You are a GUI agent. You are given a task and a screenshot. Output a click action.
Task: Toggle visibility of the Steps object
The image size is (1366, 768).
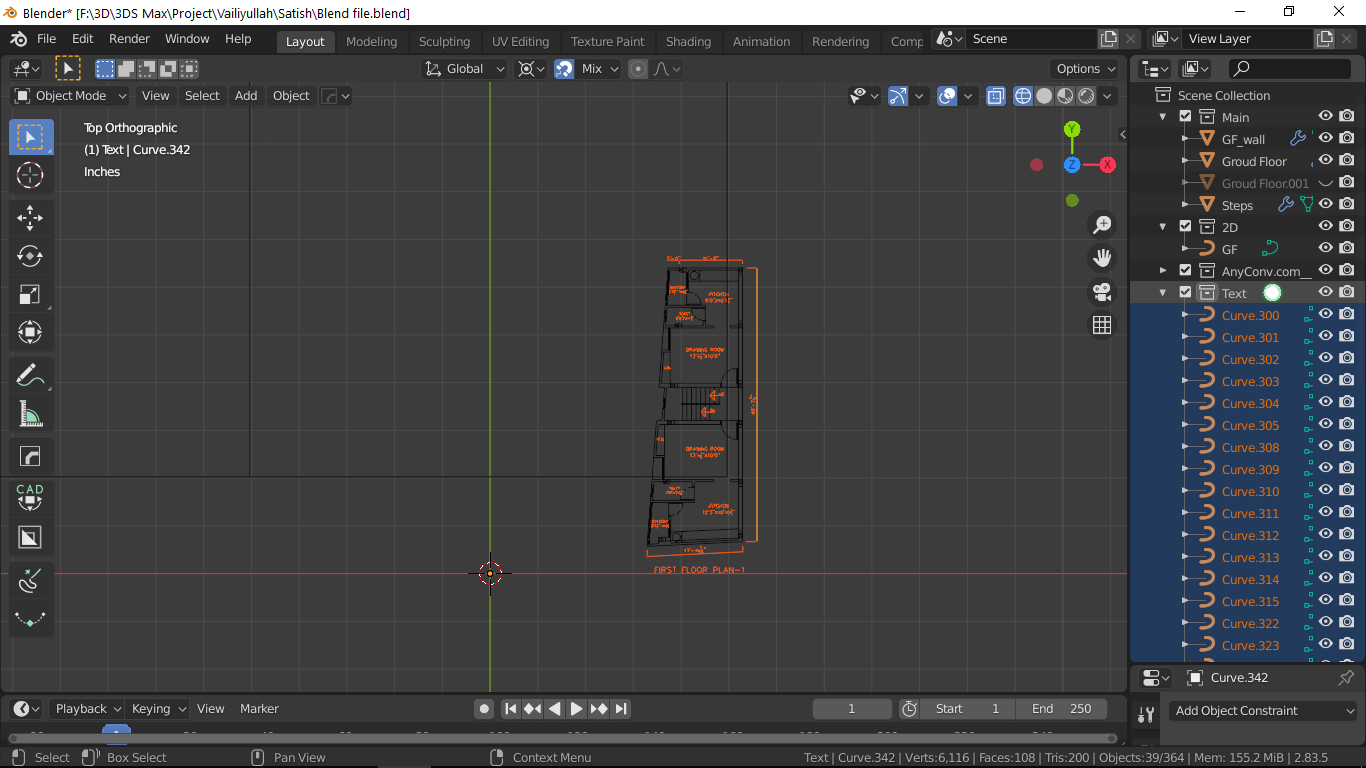click(1326, 204)
